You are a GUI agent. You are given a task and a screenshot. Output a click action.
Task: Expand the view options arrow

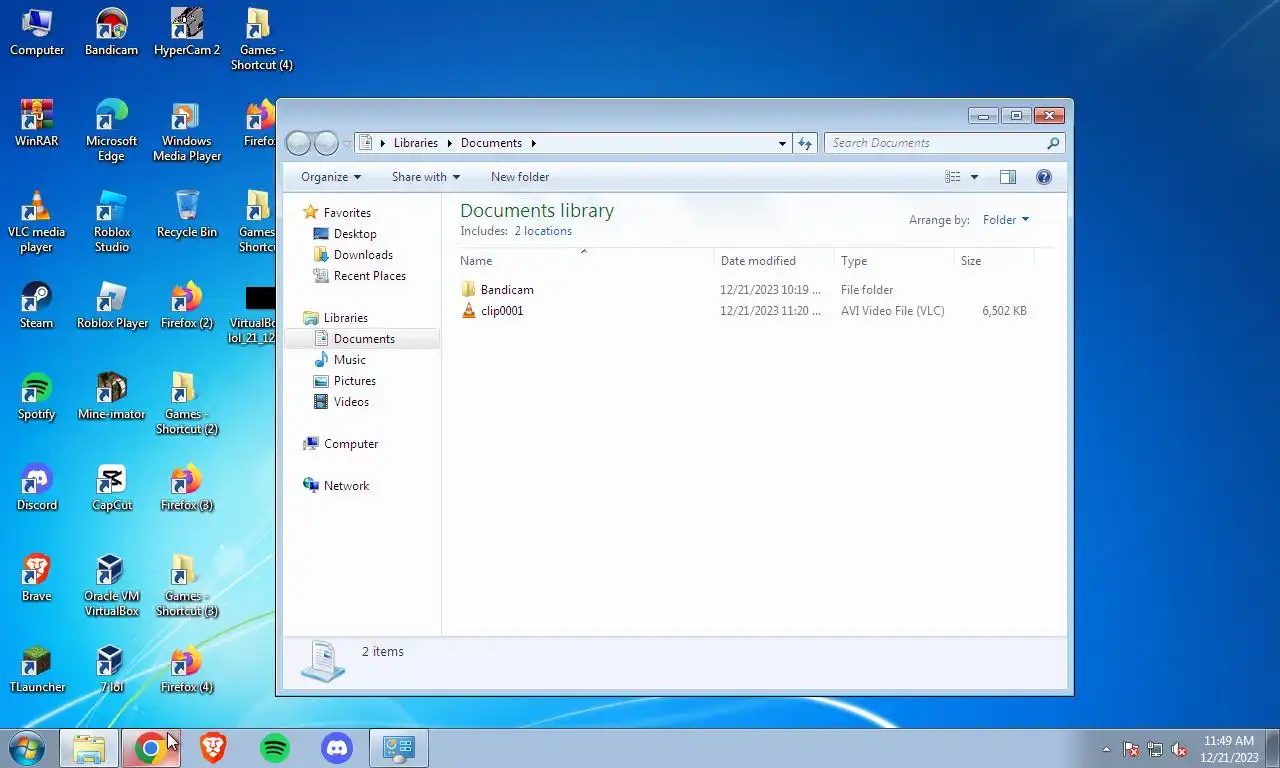coord(975,177)
